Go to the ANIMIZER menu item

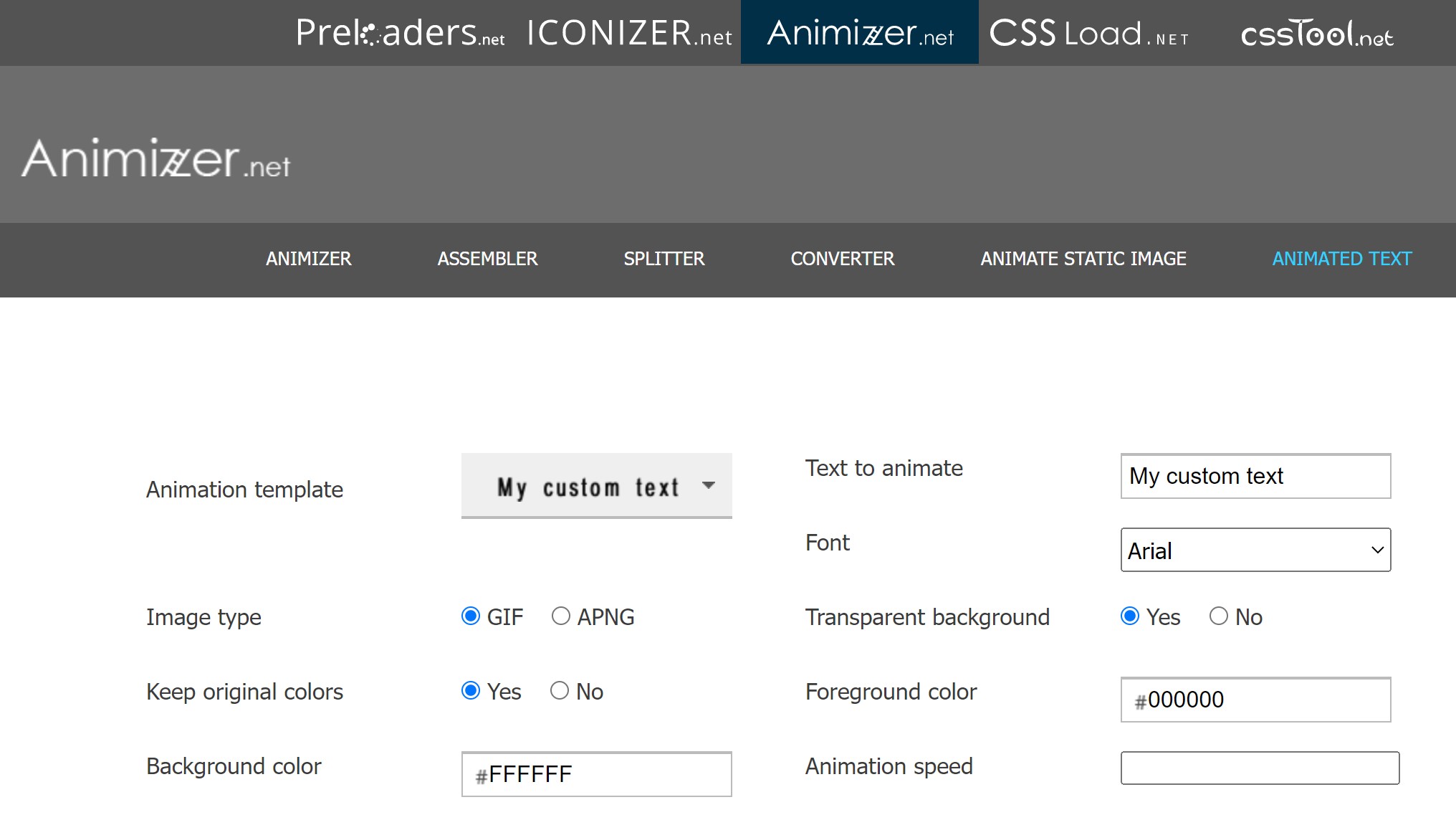click(309, 259)
